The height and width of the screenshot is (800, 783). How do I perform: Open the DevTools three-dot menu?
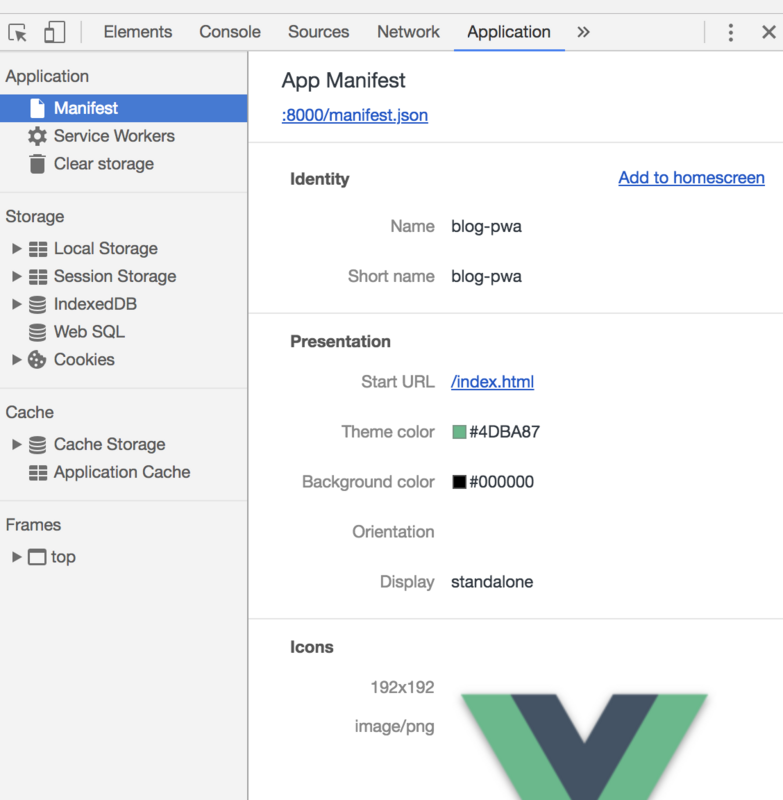coord(731,32)
